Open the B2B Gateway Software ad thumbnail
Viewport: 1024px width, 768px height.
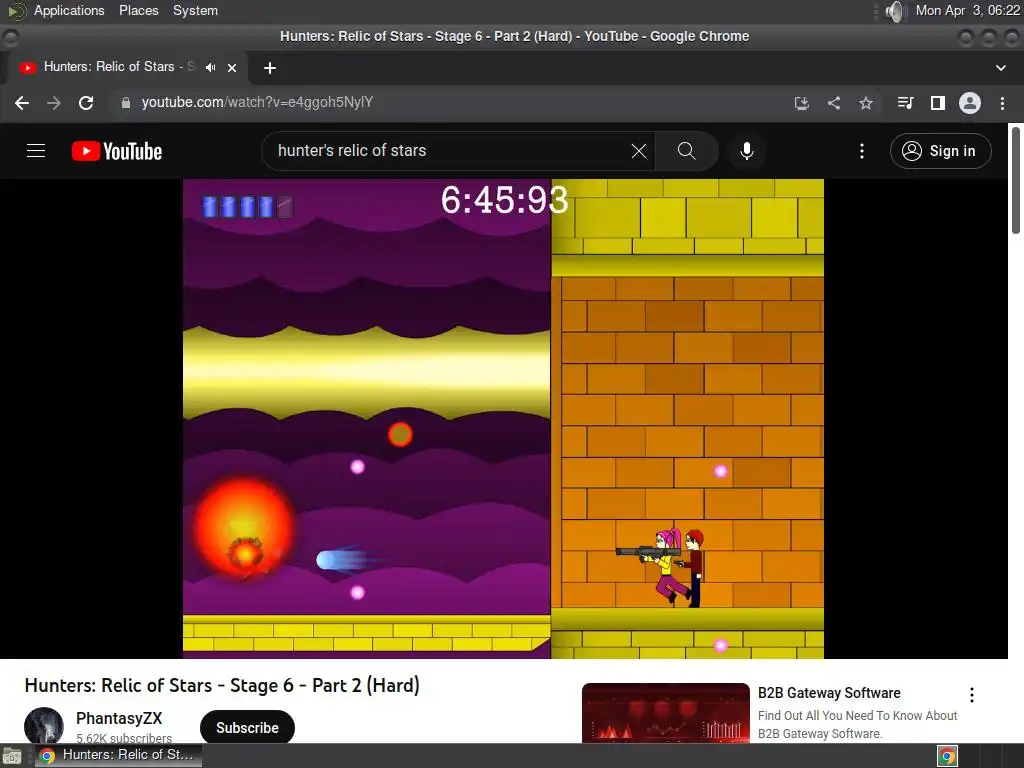click(665, 712)
